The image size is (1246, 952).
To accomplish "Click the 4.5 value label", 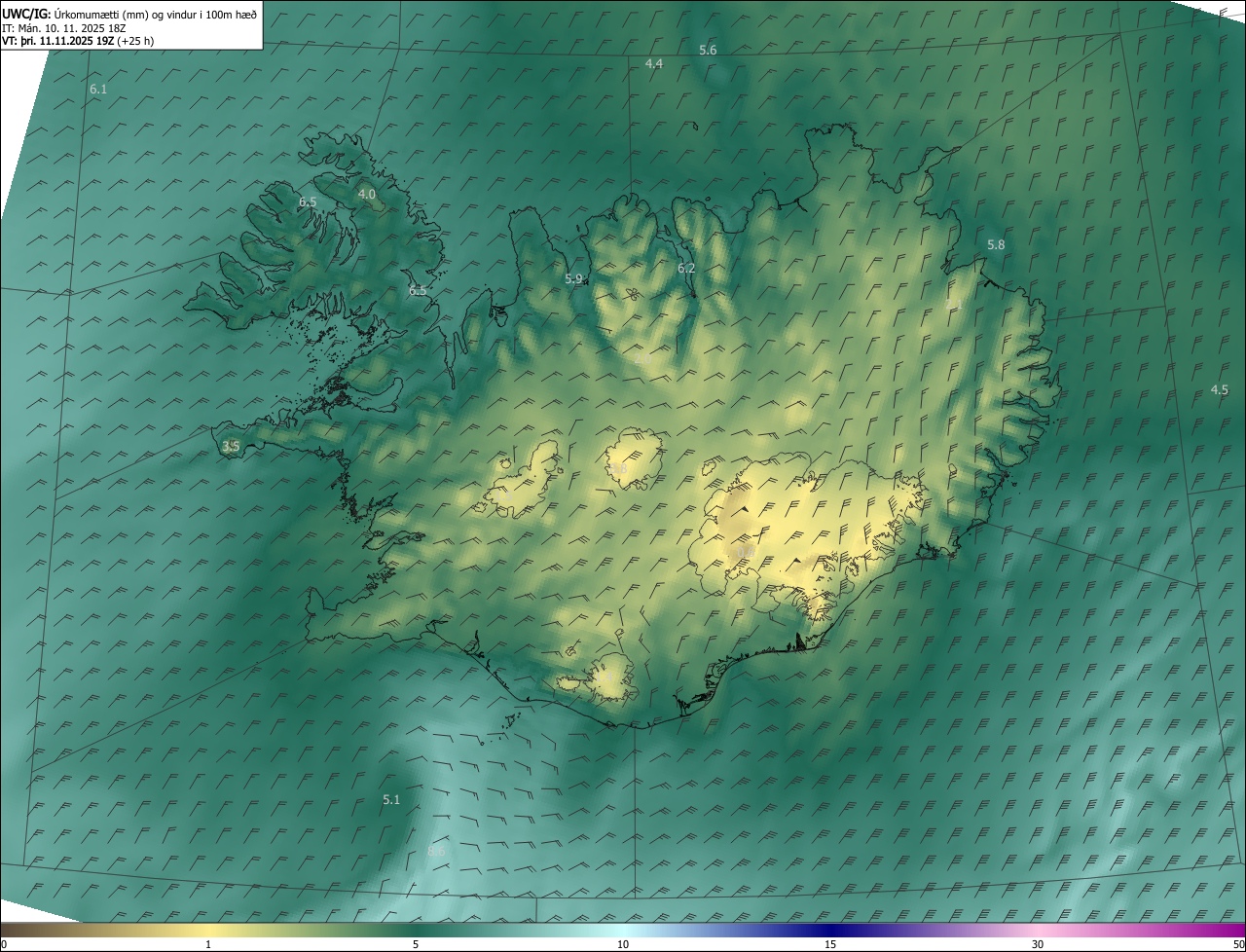I will coord(1219,389).
